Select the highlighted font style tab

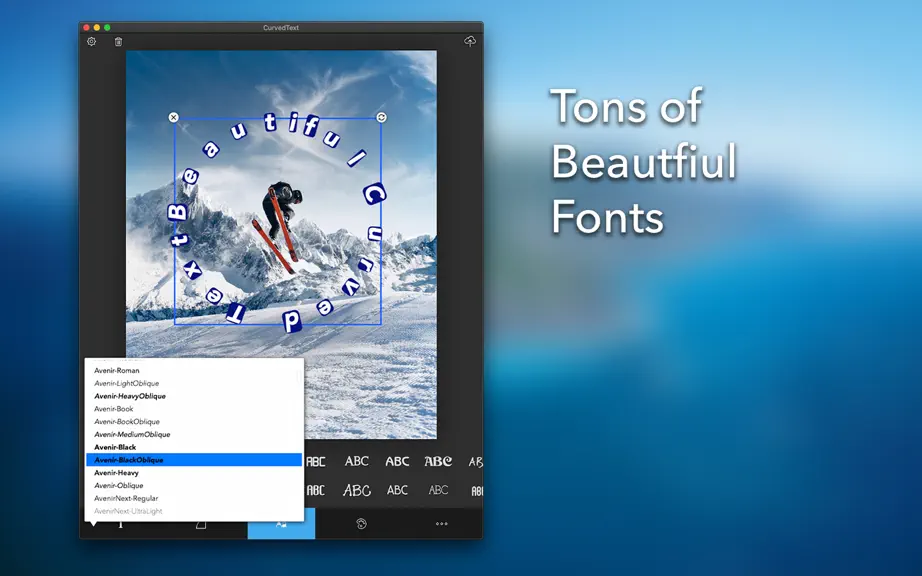click(x=281, y=524)
